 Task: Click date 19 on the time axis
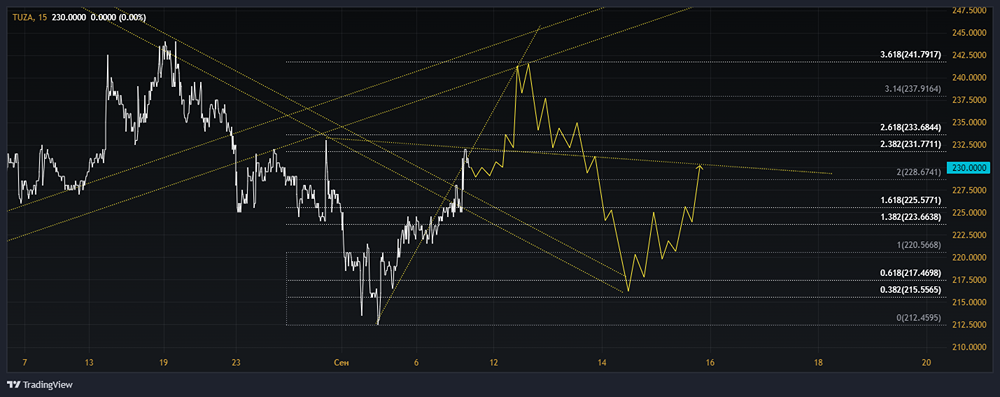click(163, 363)
